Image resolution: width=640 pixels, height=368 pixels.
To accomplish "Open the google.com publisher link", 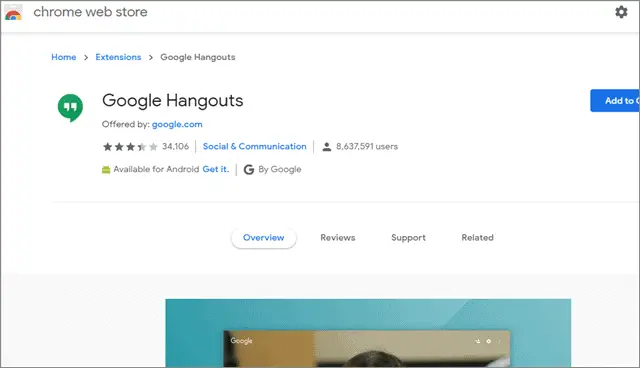I will [x=177, y=124].
